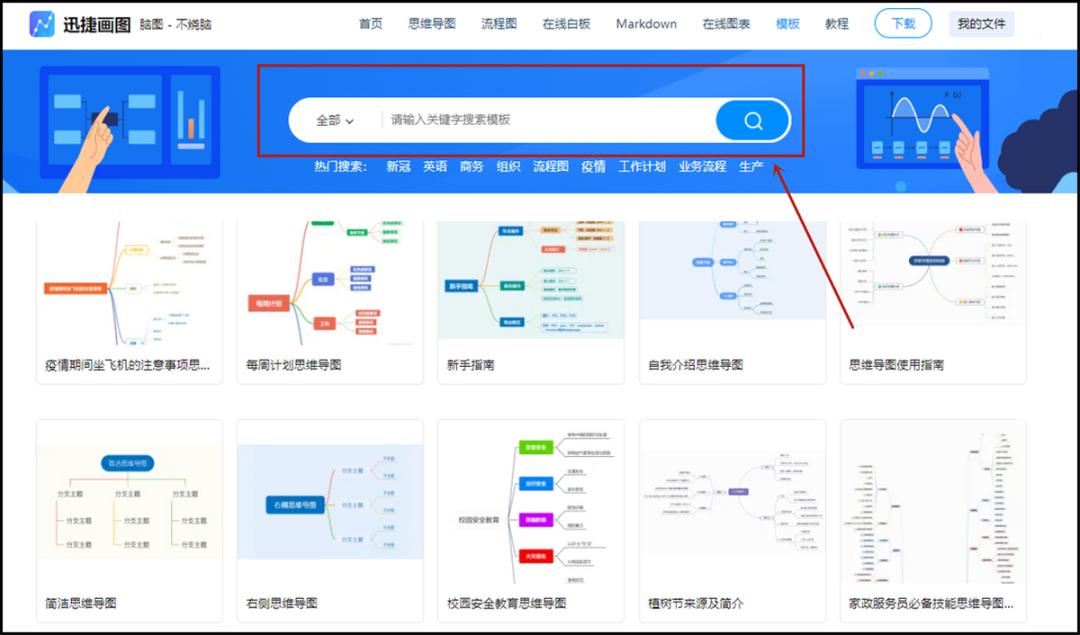Open the 首页 menu item
Image resolution: width=1080 pixels, height=635 pixels.
(369, 23)
